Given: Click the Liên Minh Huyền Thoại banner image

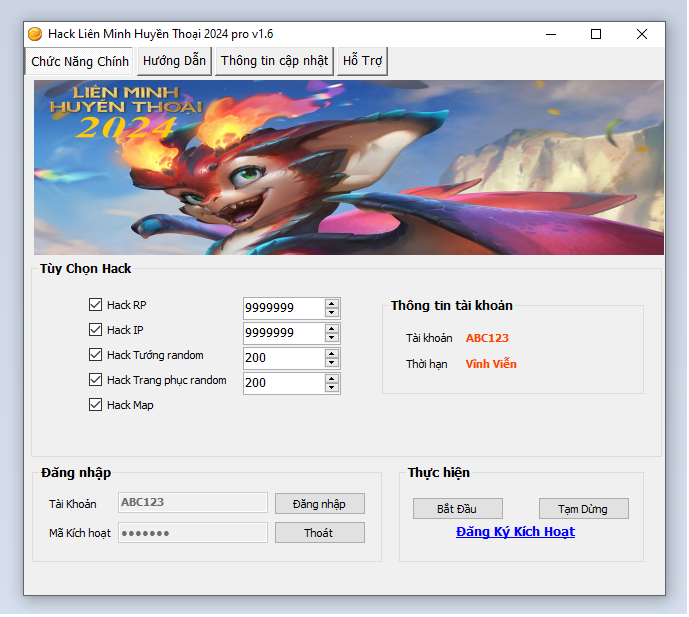Looking at the screenshot, I should click(349, 167).
